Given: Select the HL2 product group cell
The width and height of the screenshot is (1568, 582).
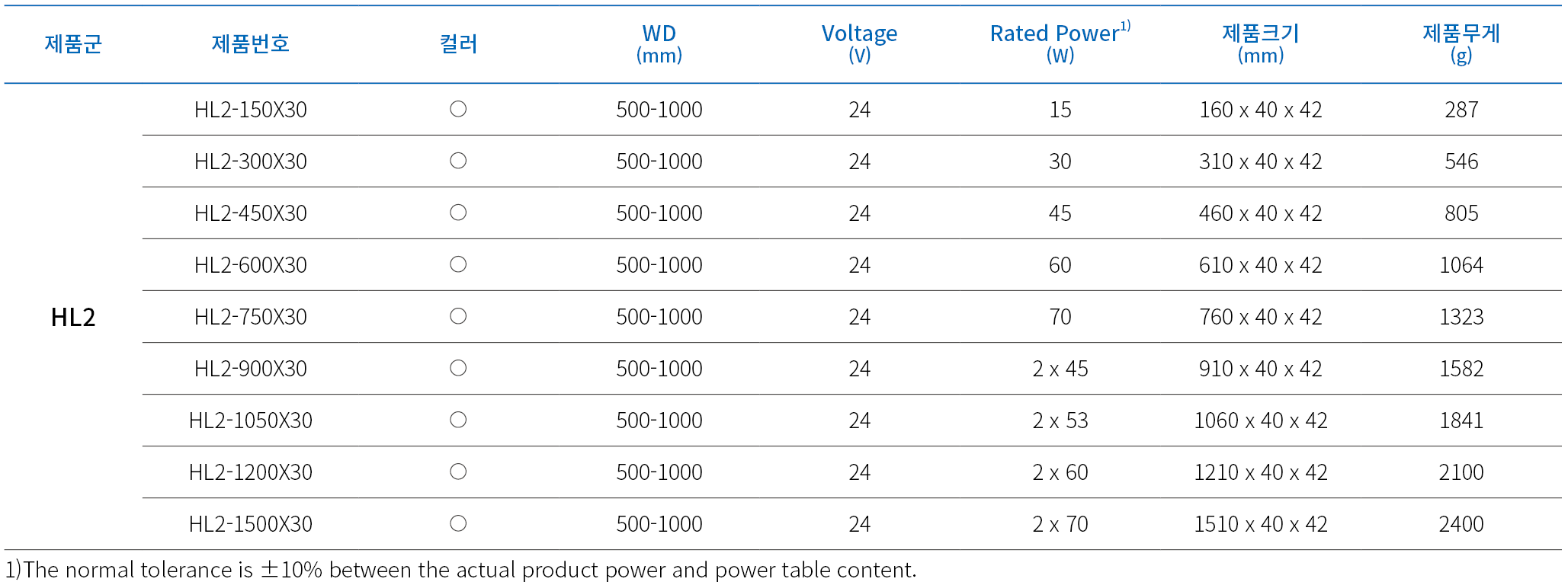Looking at the screenshot, I should point(73,317).
